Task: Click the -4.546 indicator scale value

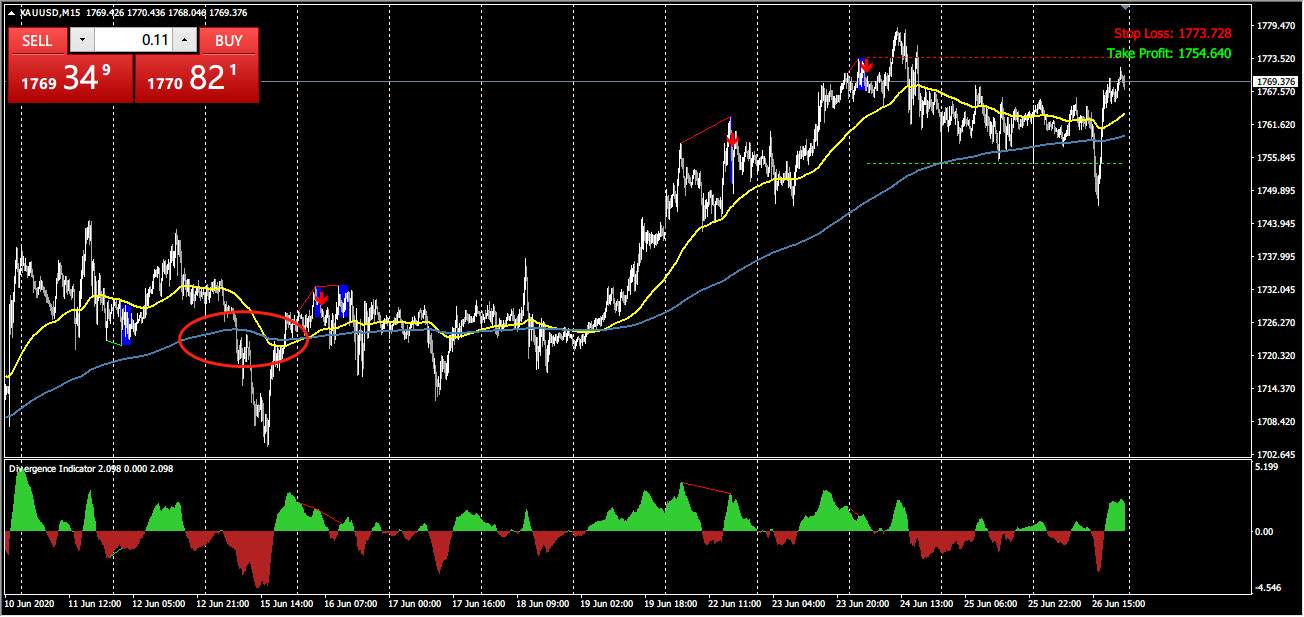Action: pyautogui.click(x=1268, y=589)
